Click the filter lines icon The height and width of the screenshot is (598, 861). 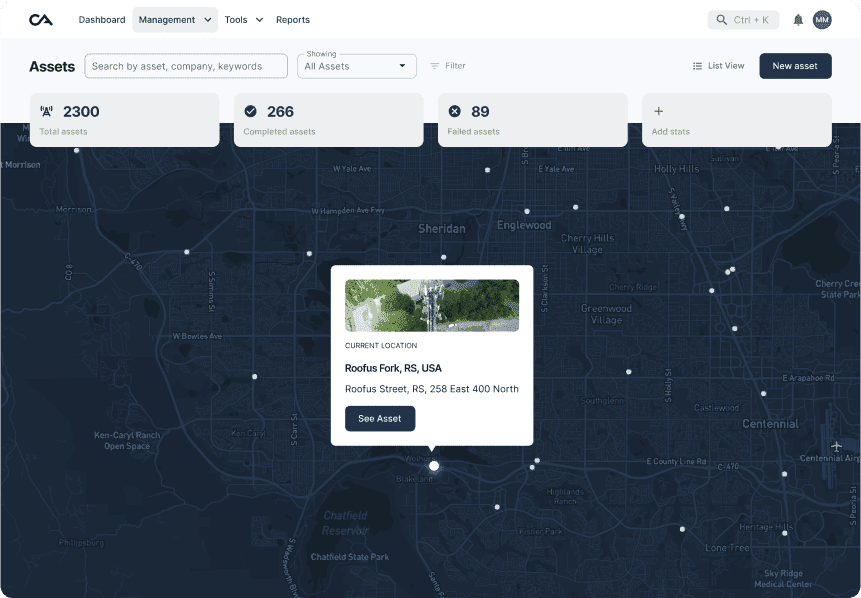click(434, 66)
